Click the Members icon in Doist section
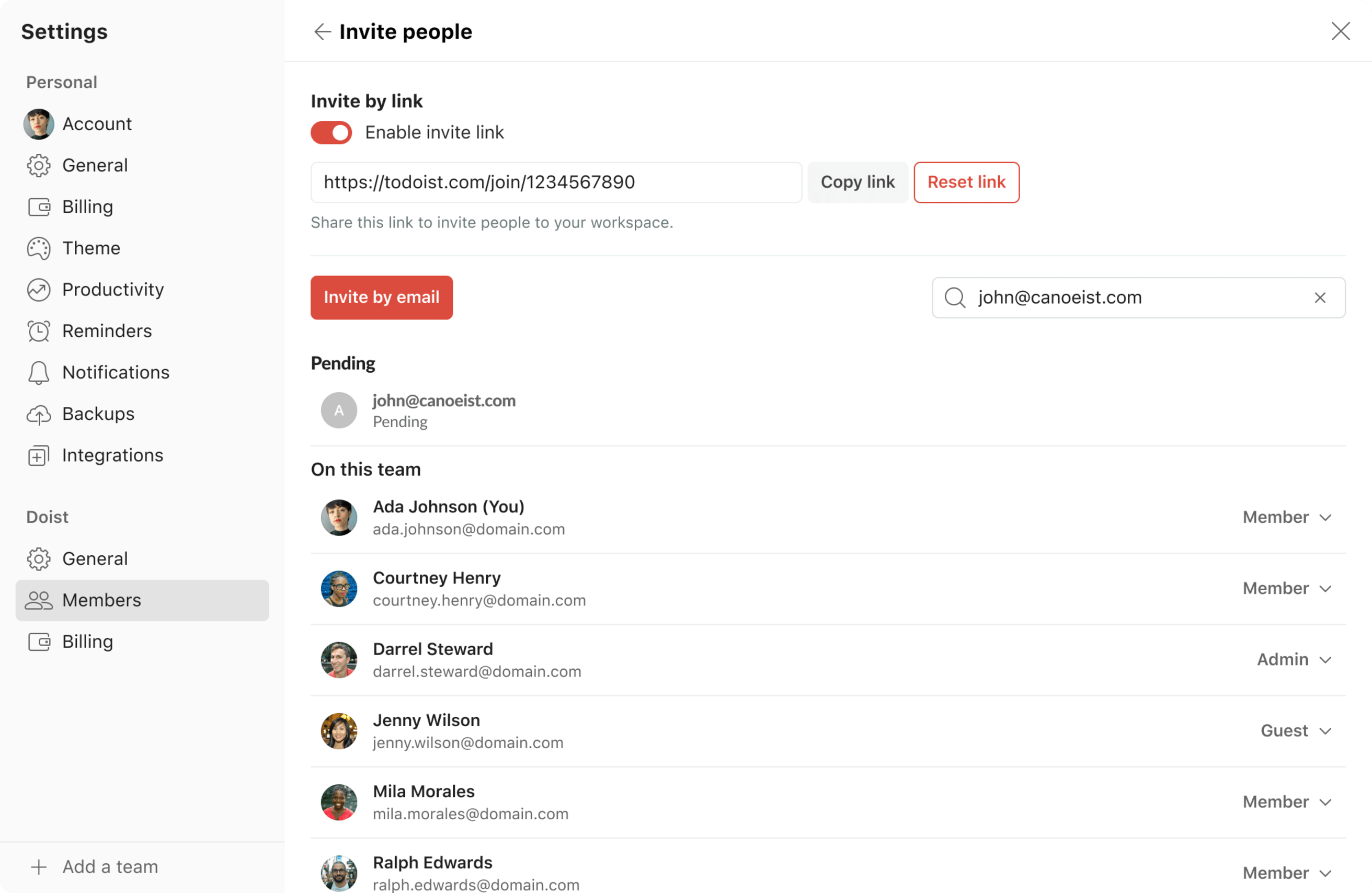 coord(38,600)
